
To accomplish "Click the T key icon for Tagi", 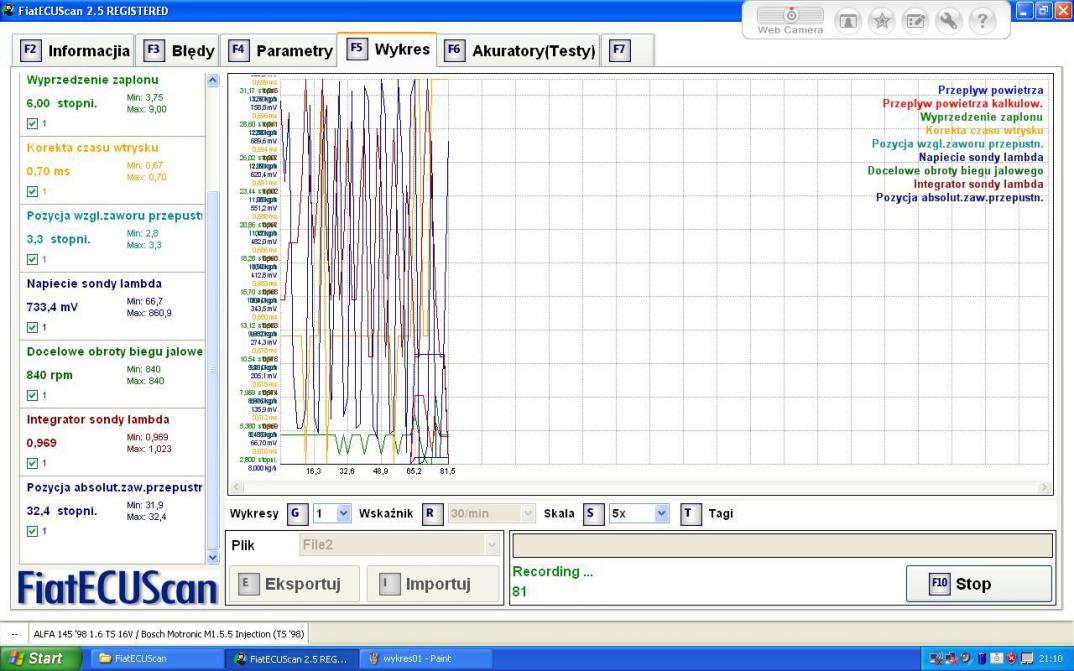I will [x=690, y=514].
